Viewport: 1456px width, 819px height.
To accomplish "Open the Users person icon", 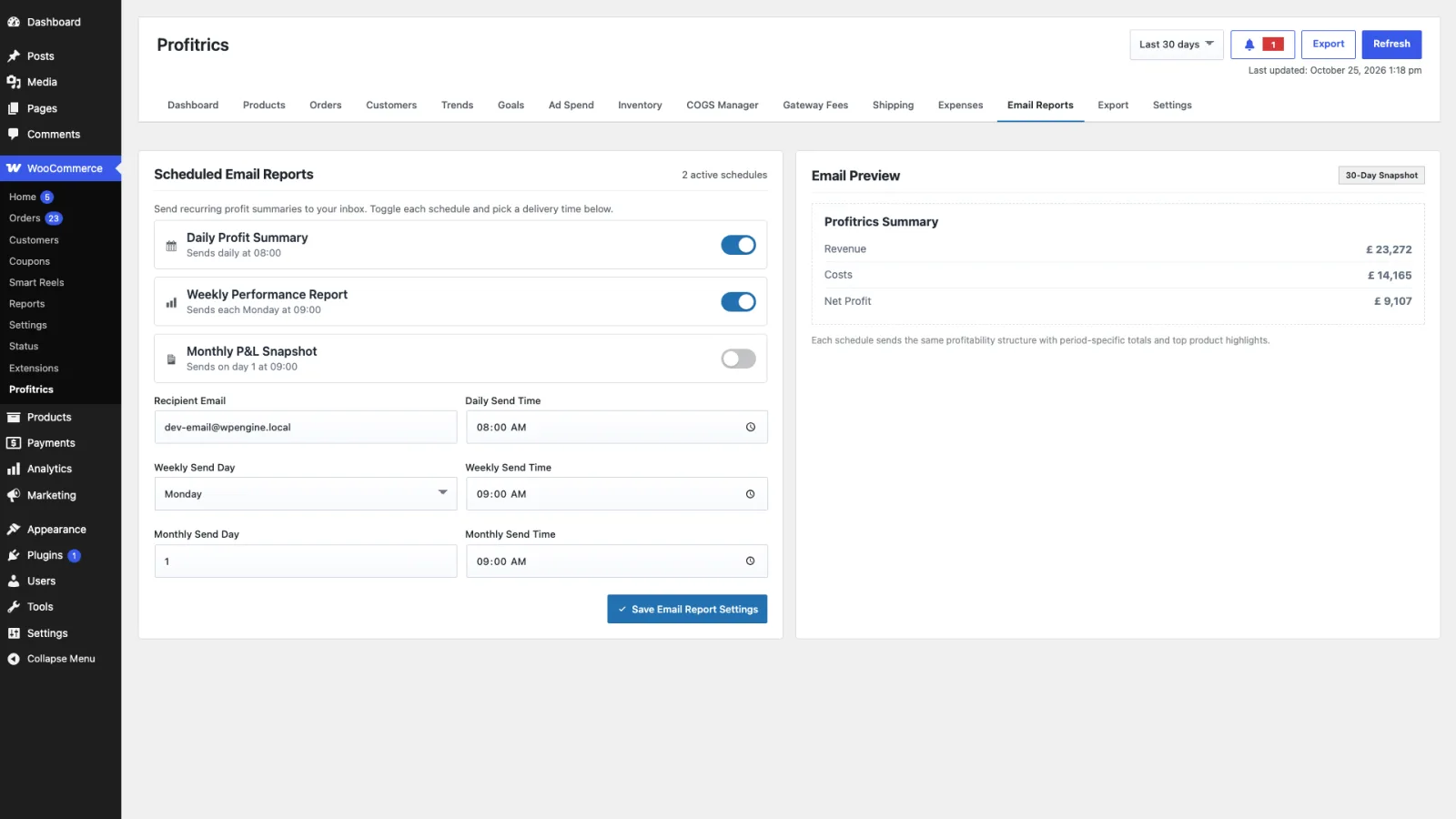I will click(x=14, y=581).
